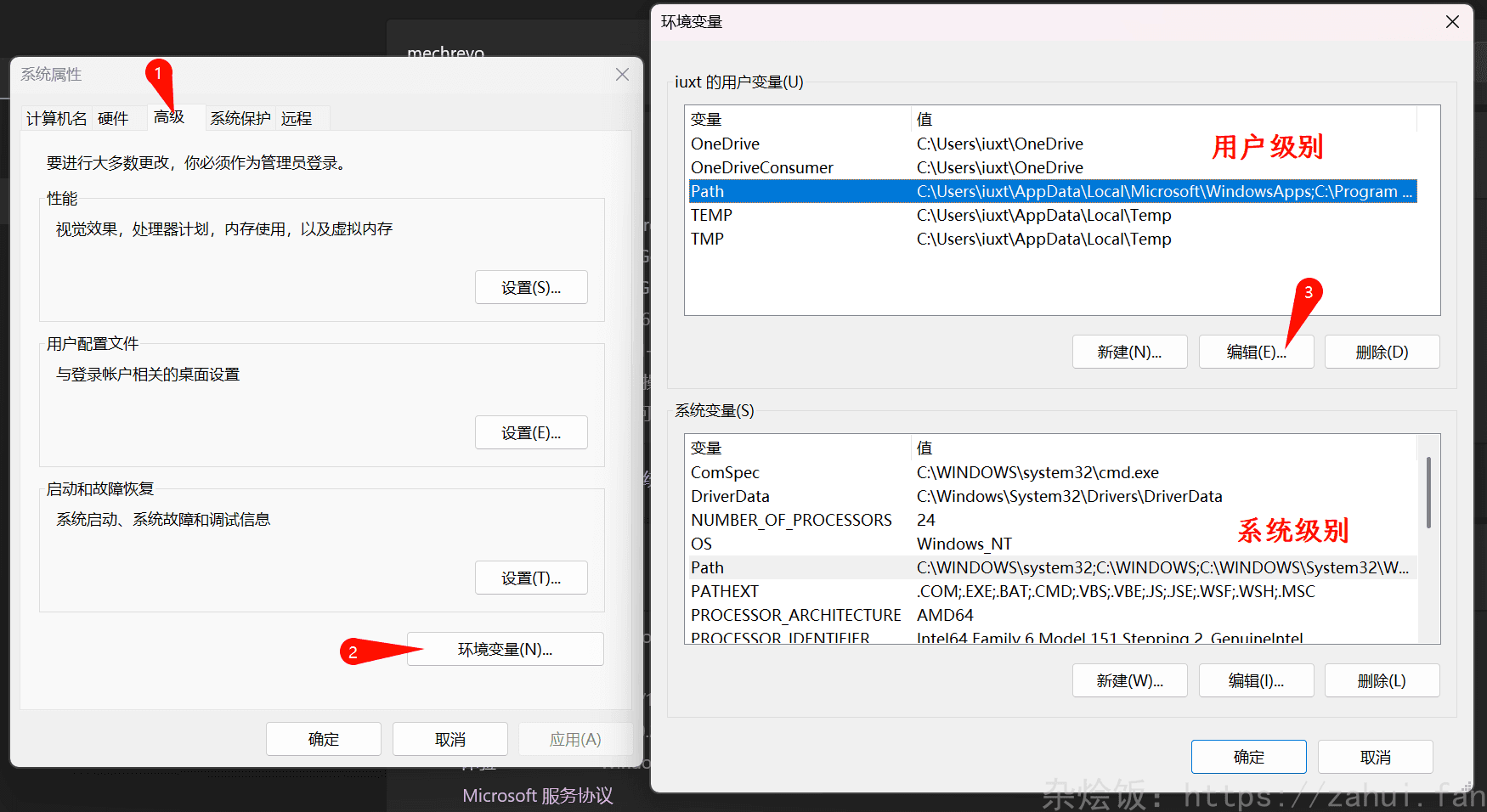Image resolution: width=1487 pixels, height=812 pixels.
Task: Click 新建(W) for system variables
Action: pos(1129,681)
